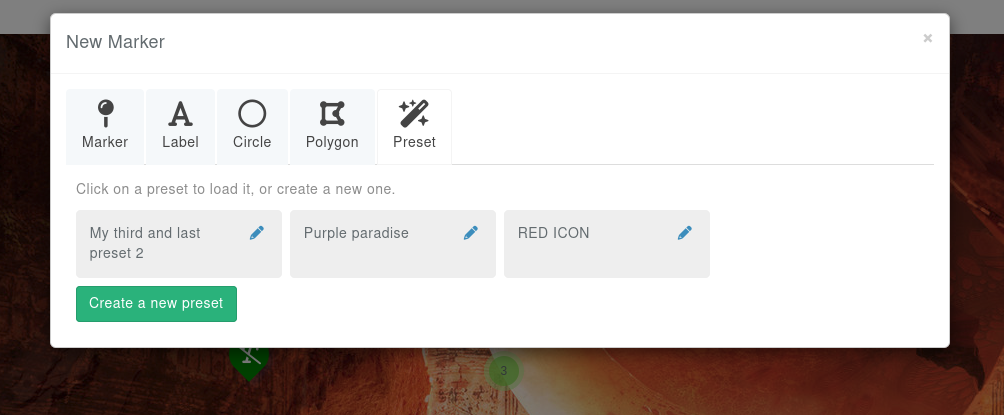1004x415 pixels.
Task: Click the magic wand Preset icon
Action: (x=414, y=113)
